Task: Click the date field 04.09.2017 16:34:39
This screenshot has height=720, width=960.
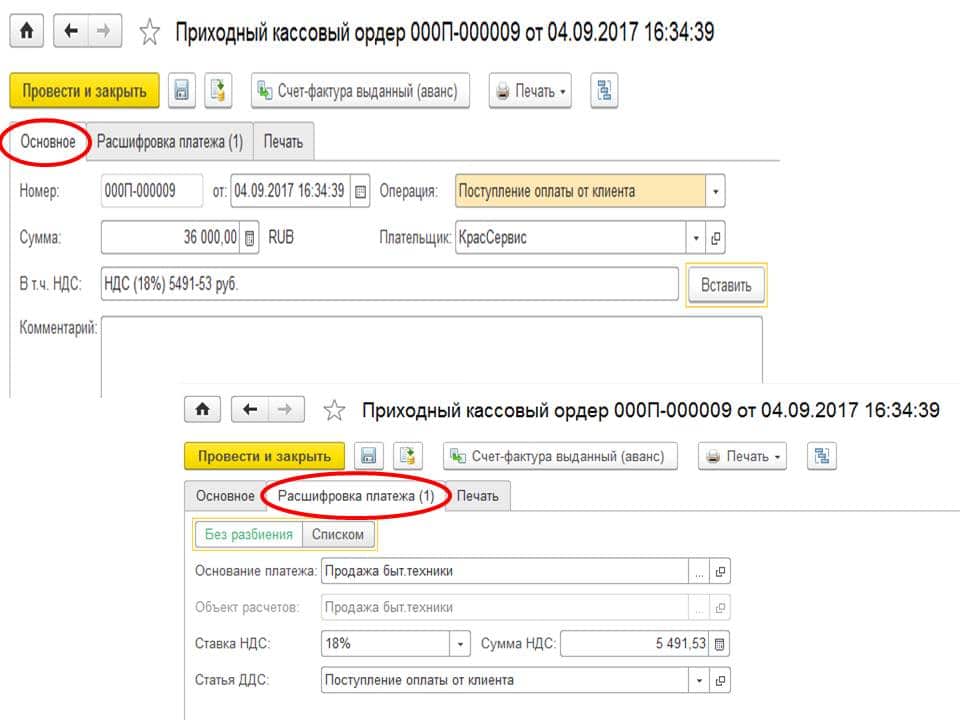Action: (290, 191)
